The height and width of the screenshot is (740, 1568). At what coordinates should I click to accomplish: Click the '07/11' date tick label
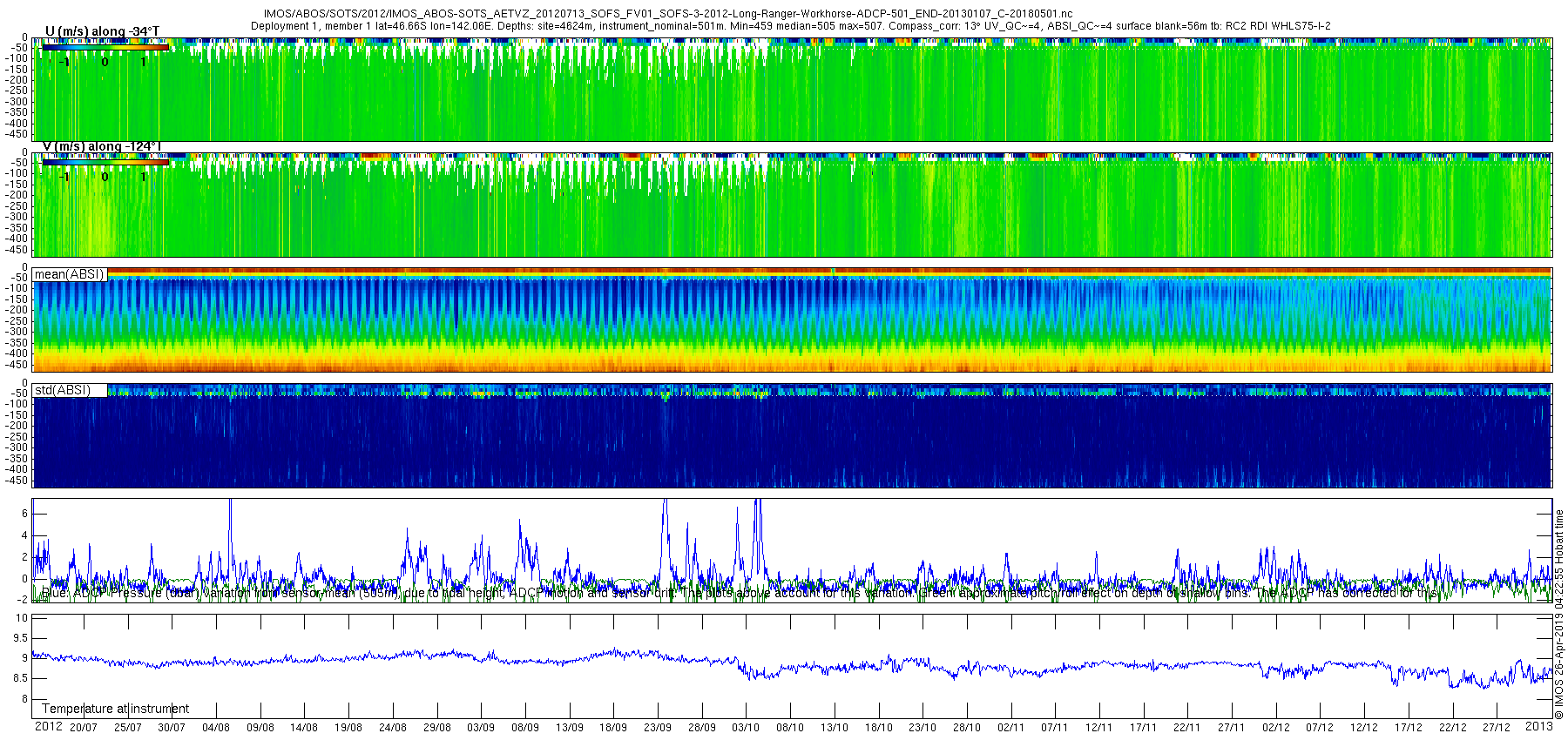point(1055,728)
